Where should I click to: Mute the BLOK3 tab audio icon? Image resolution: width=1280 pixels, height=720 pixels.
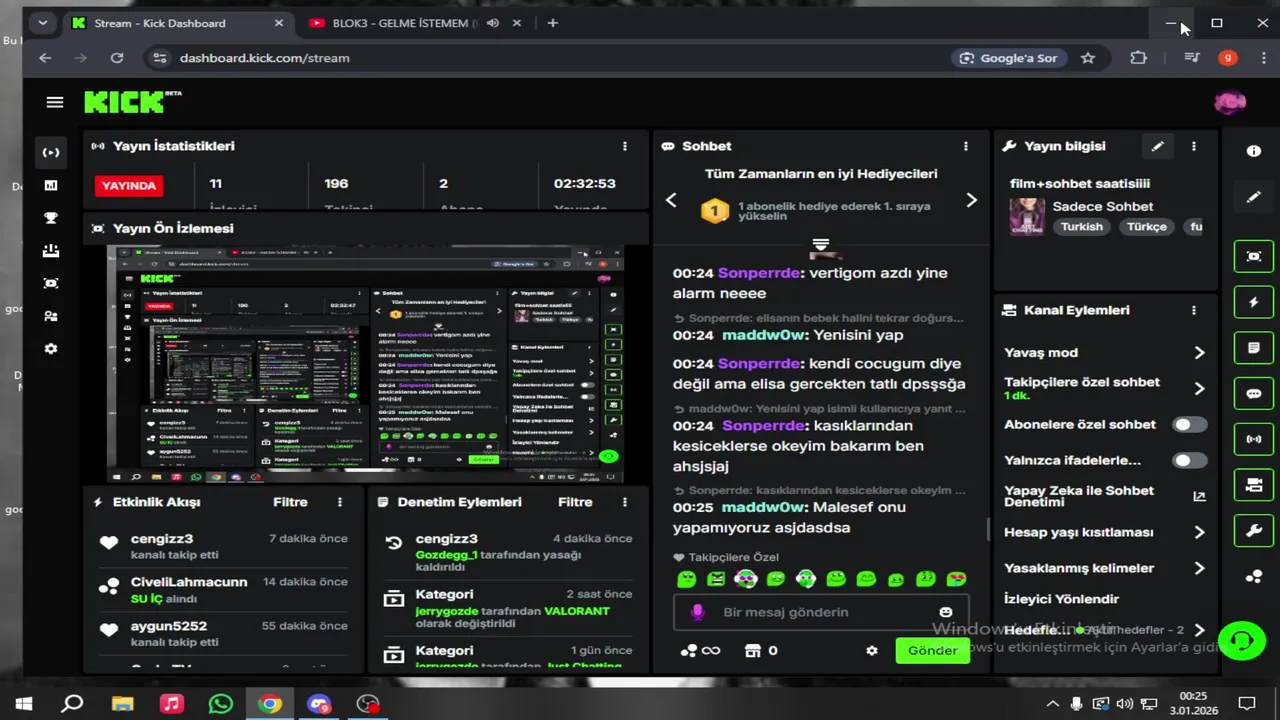click(x=492, y=23)
